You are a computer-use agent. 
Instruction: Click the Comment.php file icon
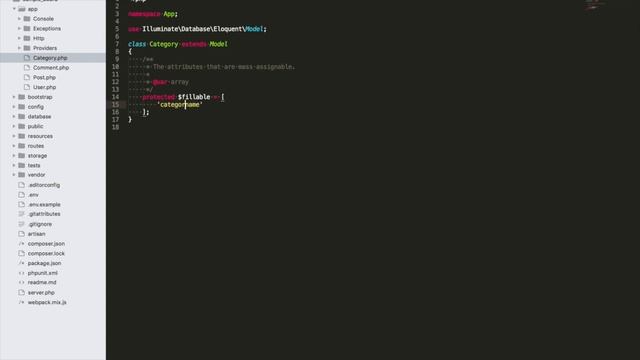(27, 68)
